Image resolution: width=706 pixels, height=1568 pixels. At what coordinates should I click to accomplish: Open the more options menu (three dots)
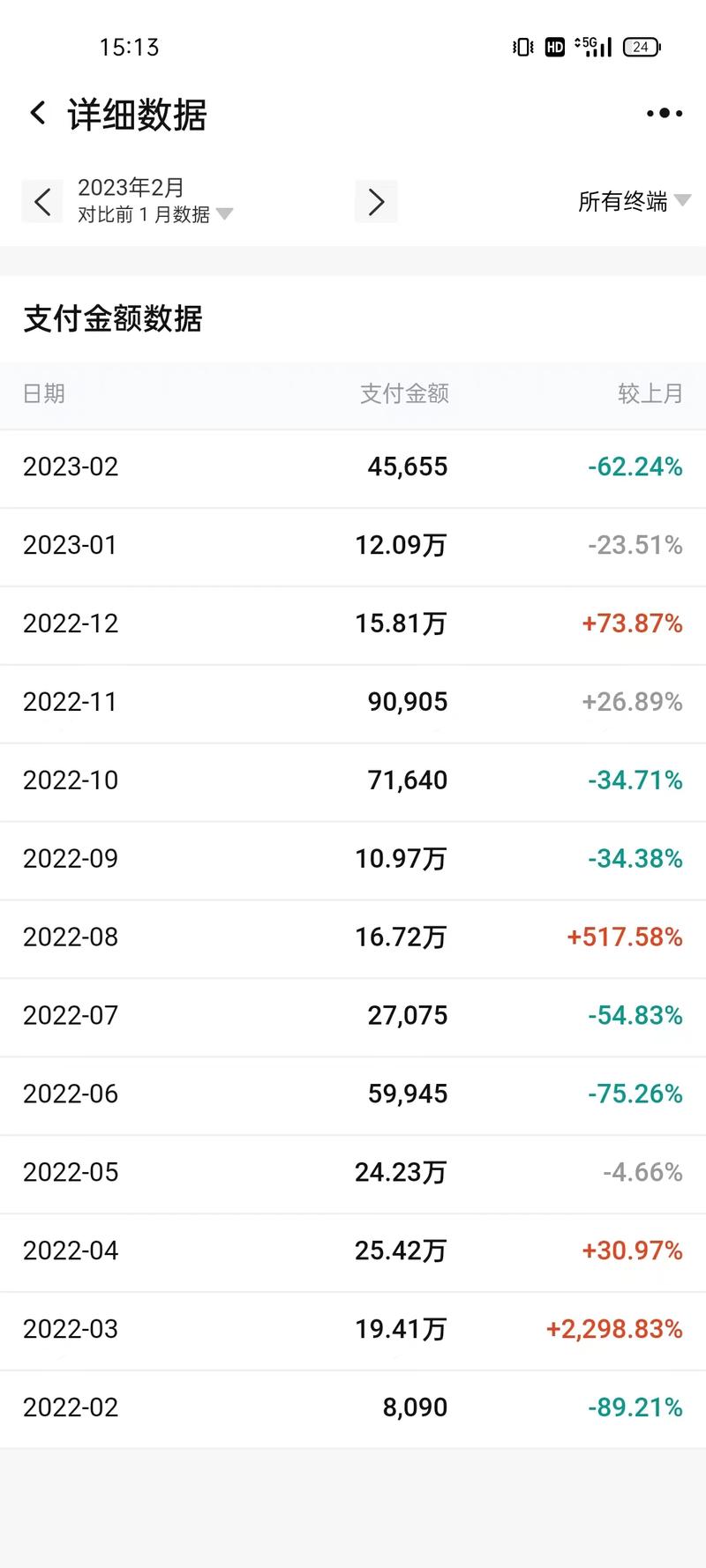point(664,113)
